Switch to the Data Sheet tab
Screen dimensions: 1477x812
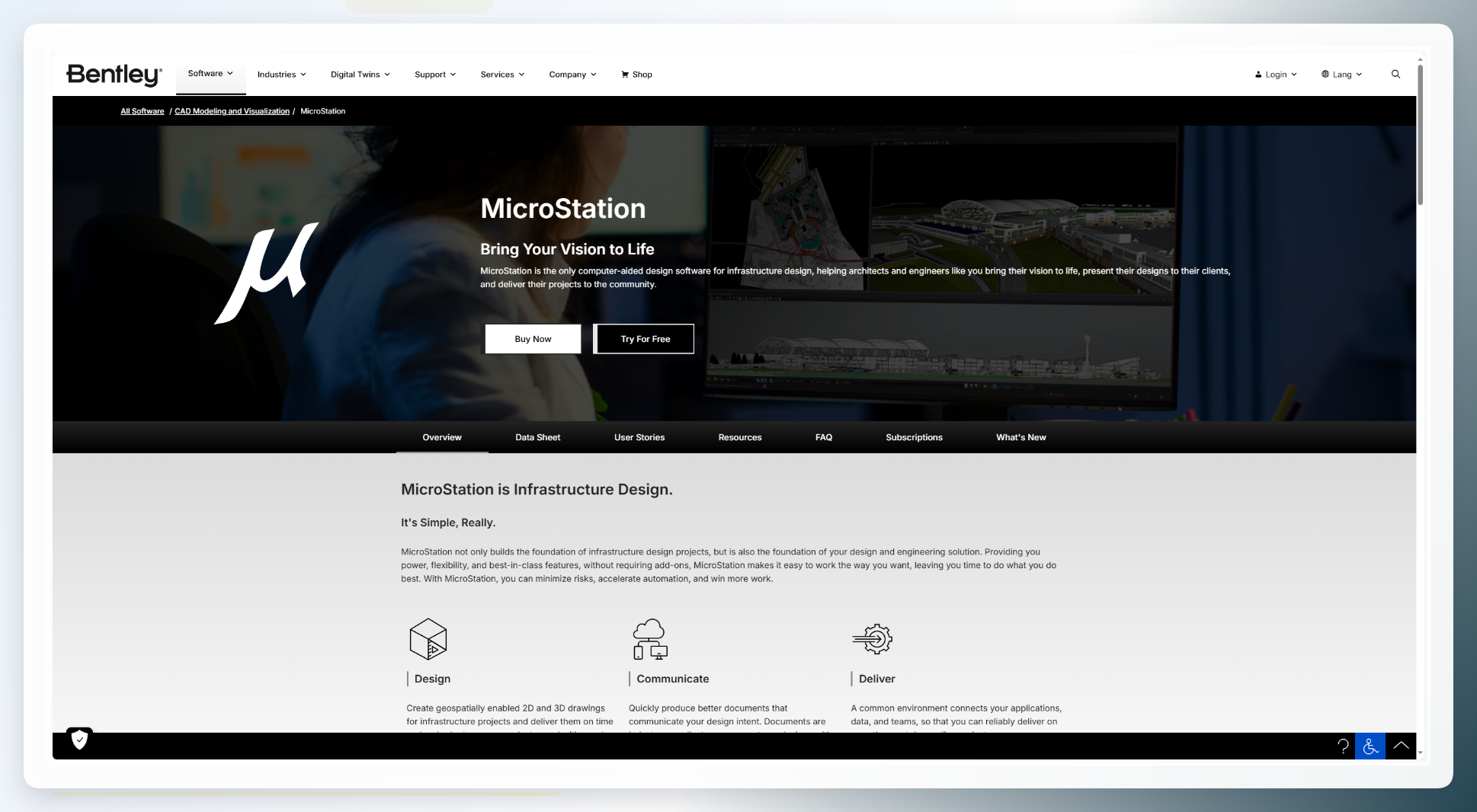tap(537, 437)
